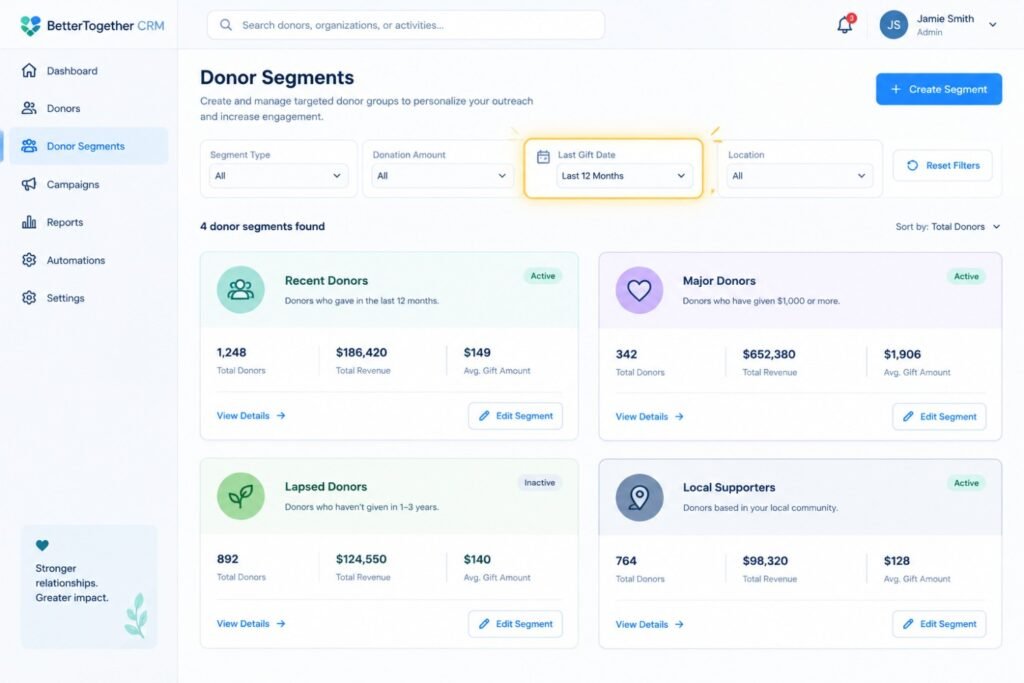Edit Segment for Lapsed Donors
Viewport: 1024px width, 683px height.
[x=515, y=624]
